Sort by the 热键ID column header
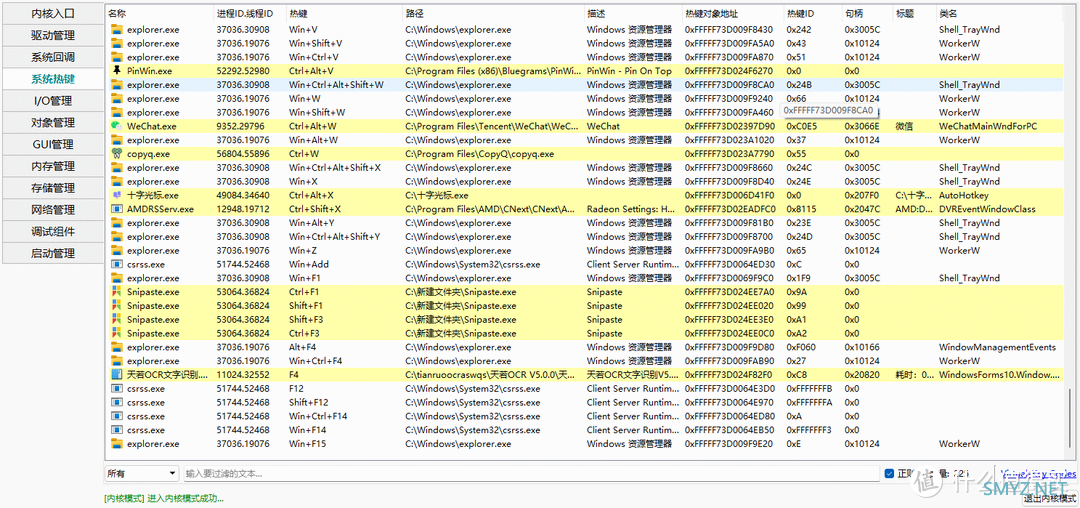1080x508 pixels. pos(813,13)
